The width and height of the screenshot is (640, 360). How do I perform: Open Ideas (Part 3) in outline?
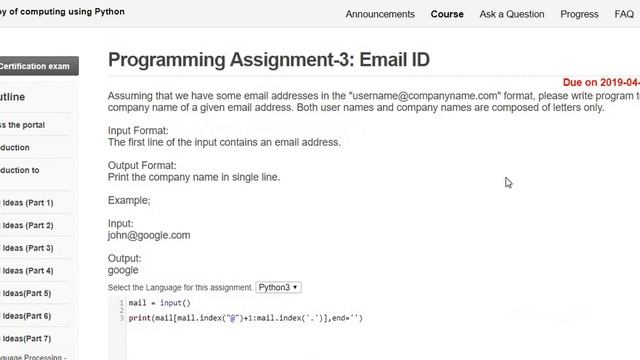coord(28,248)
